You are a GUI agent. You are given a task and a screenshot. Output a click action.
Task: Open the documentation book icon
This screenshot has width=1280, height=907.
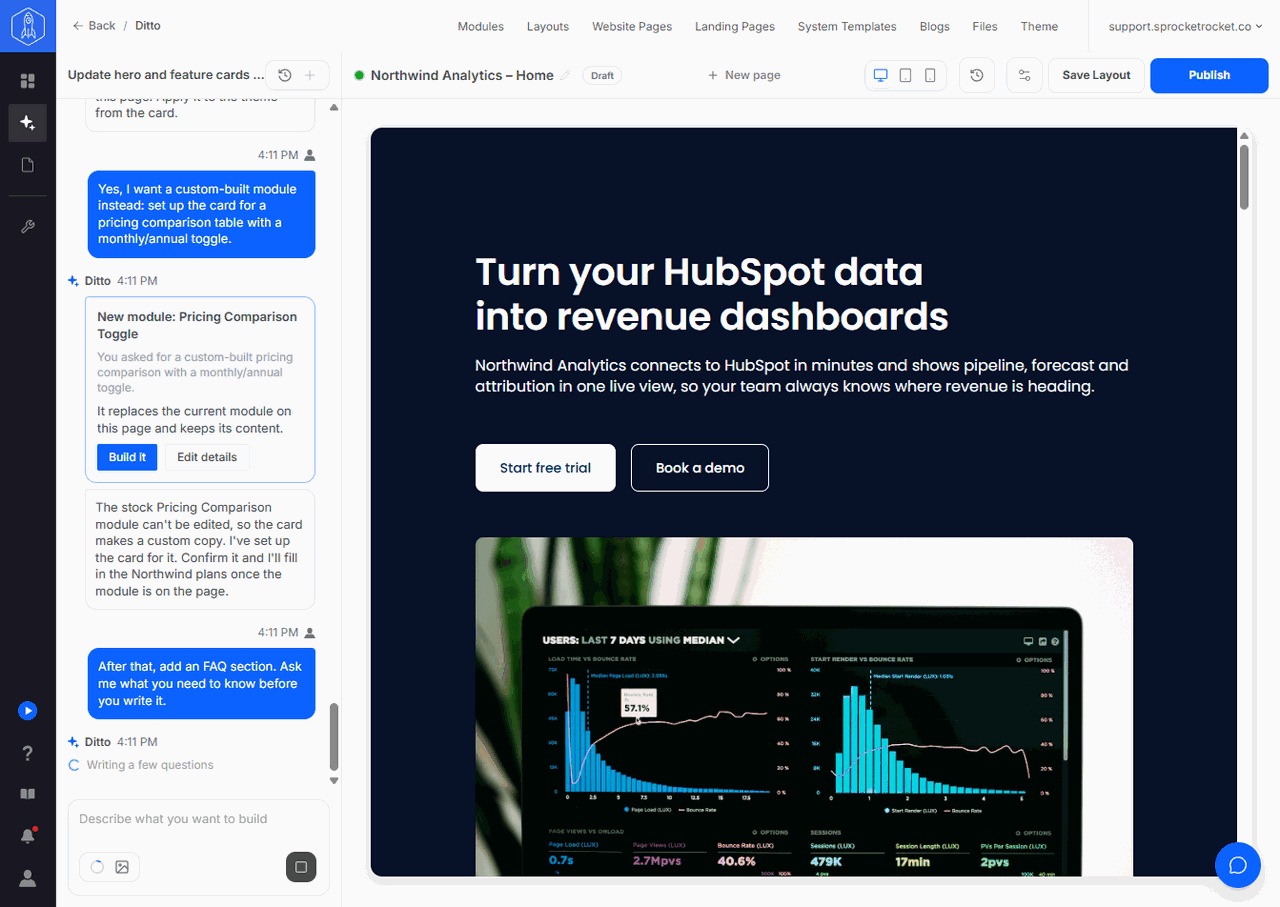pos(28,794)
